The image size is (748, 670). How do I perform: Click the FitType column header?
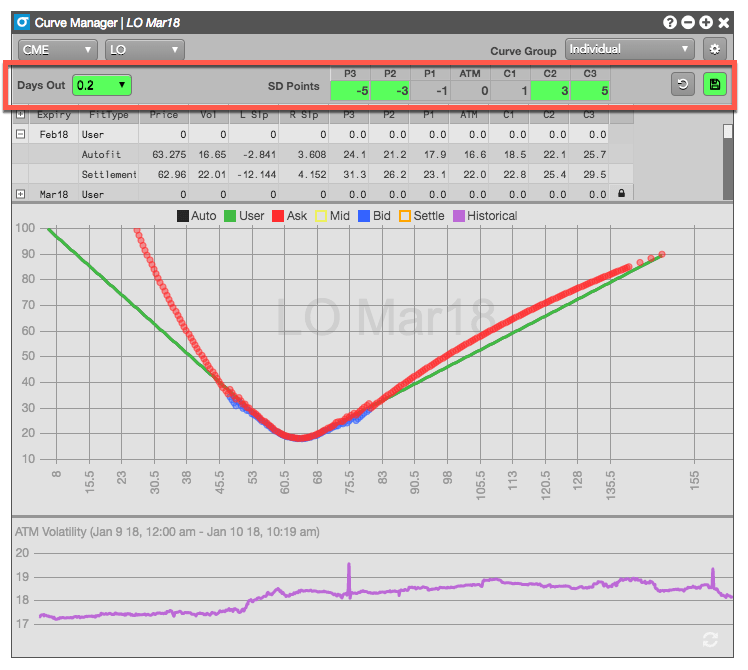[x=109, y=115]
